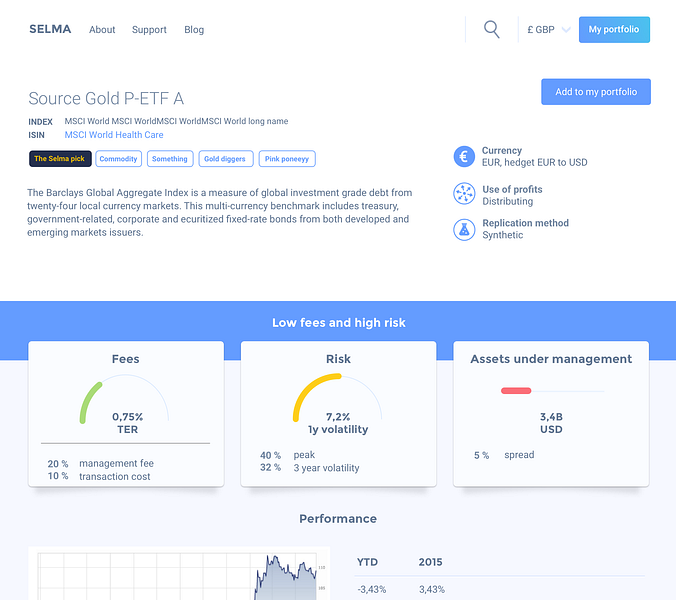
Task: Click the 3,4B USD value
Action: pyautogui.click(x=551, y=423)
